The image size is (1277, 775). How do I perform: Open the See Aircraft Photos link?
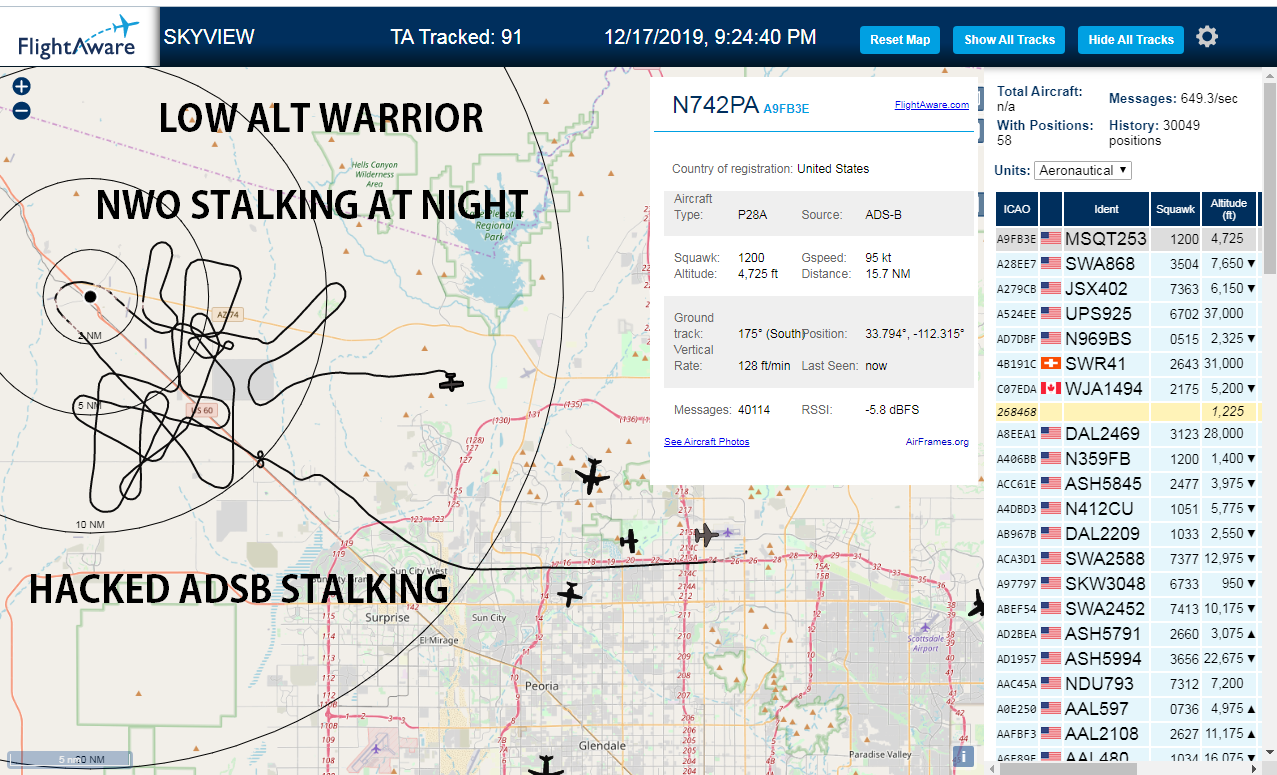click(x=706, y=442)
